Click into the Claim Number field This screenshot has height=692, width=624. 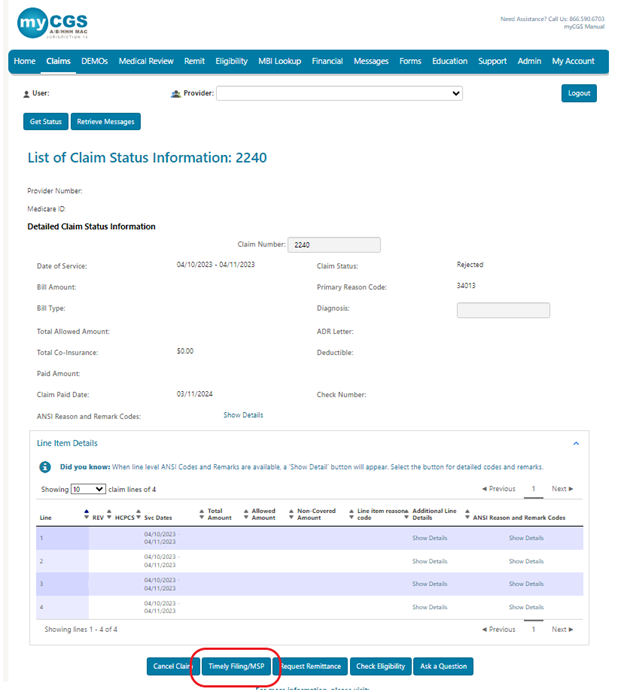click(334, 245)
